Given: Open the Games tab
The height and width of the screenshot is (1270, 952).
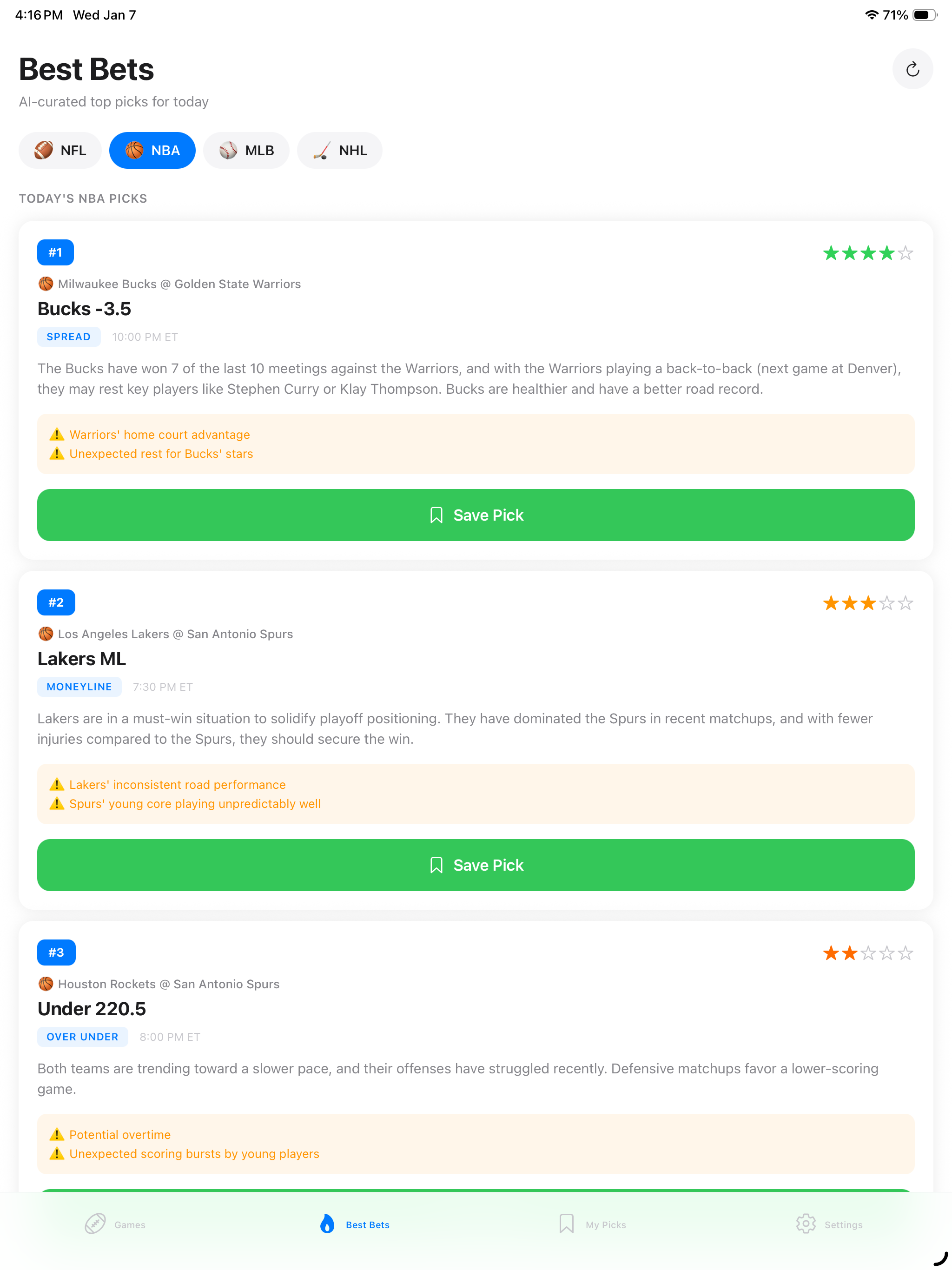Looking at the screenshot, I should click(115, 1224).
